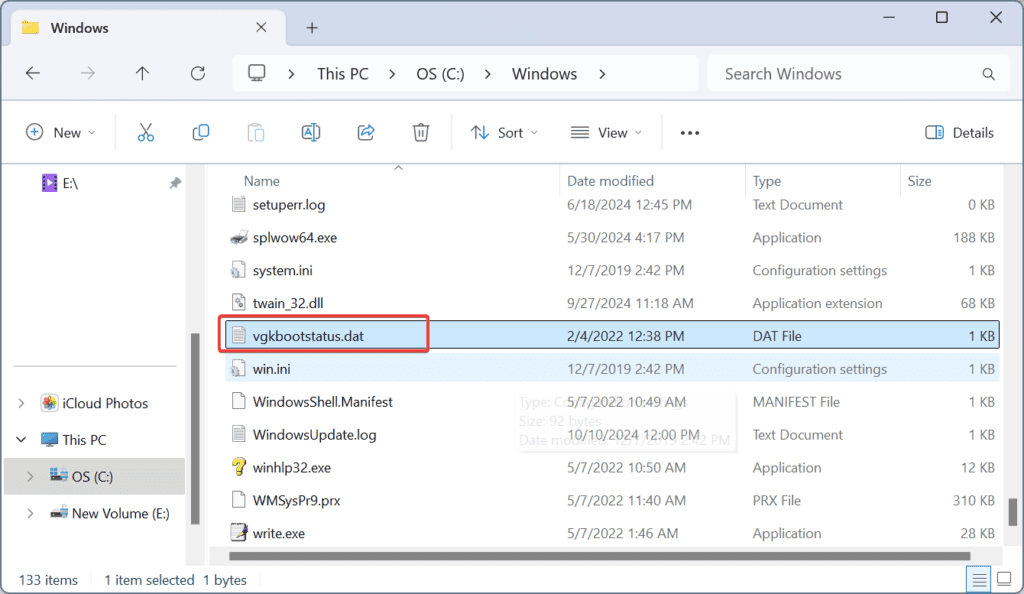1024x594 pixels.
Task: Open the Sort dropdown menu
Action: 504,133
